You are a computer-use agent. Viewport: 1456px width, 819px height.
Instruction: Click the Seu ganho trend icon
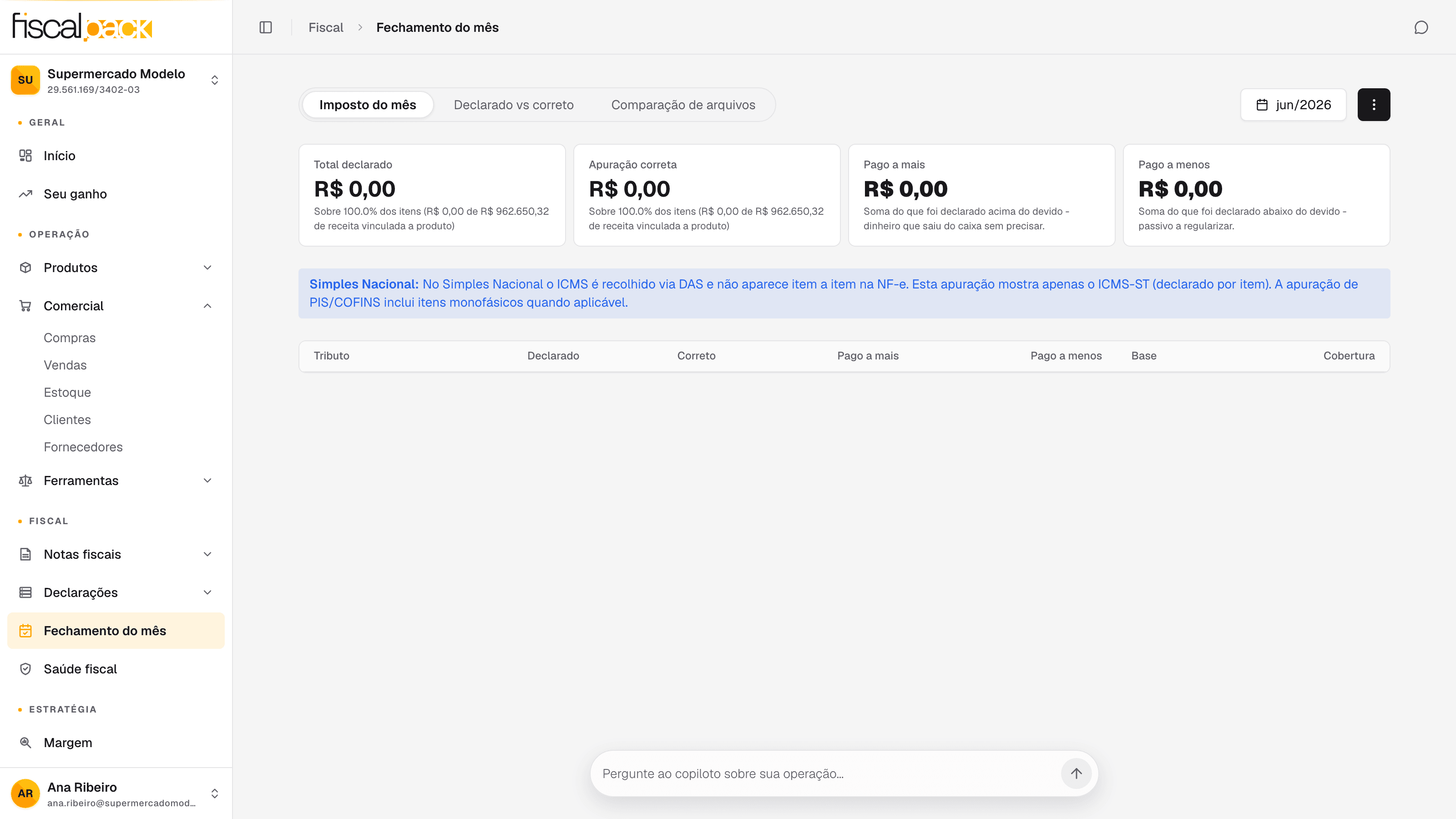[25, 194]
